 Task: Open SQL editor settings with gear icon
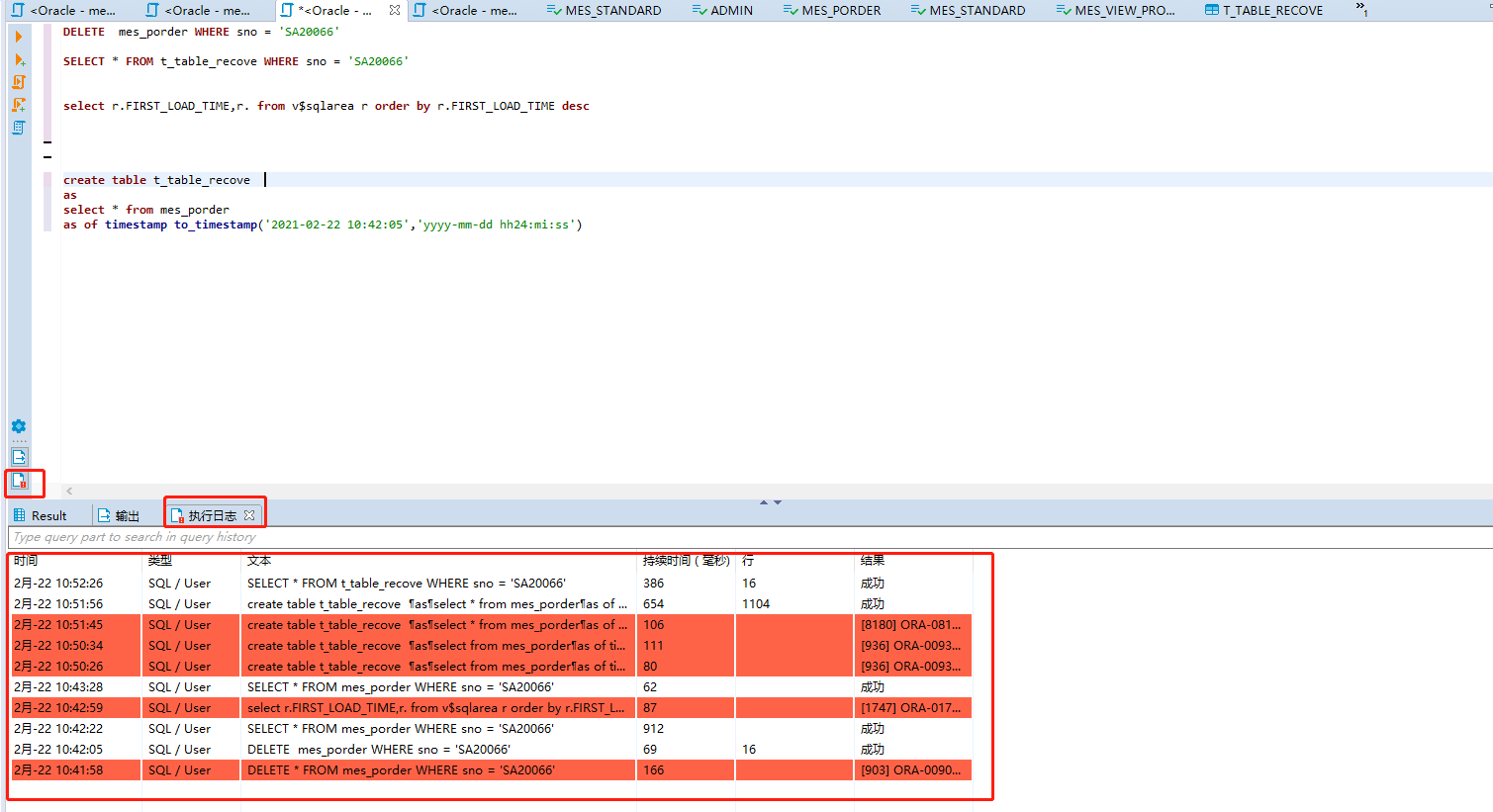(x=18, y=425)
